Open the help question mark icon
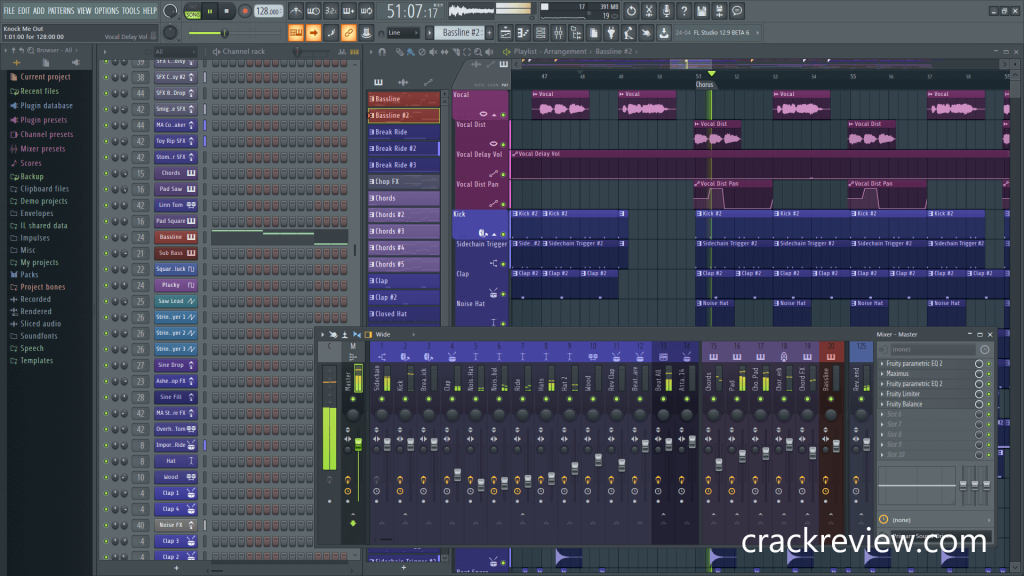The height and width of the screenshot is (576, 1024). coord(683,11)
